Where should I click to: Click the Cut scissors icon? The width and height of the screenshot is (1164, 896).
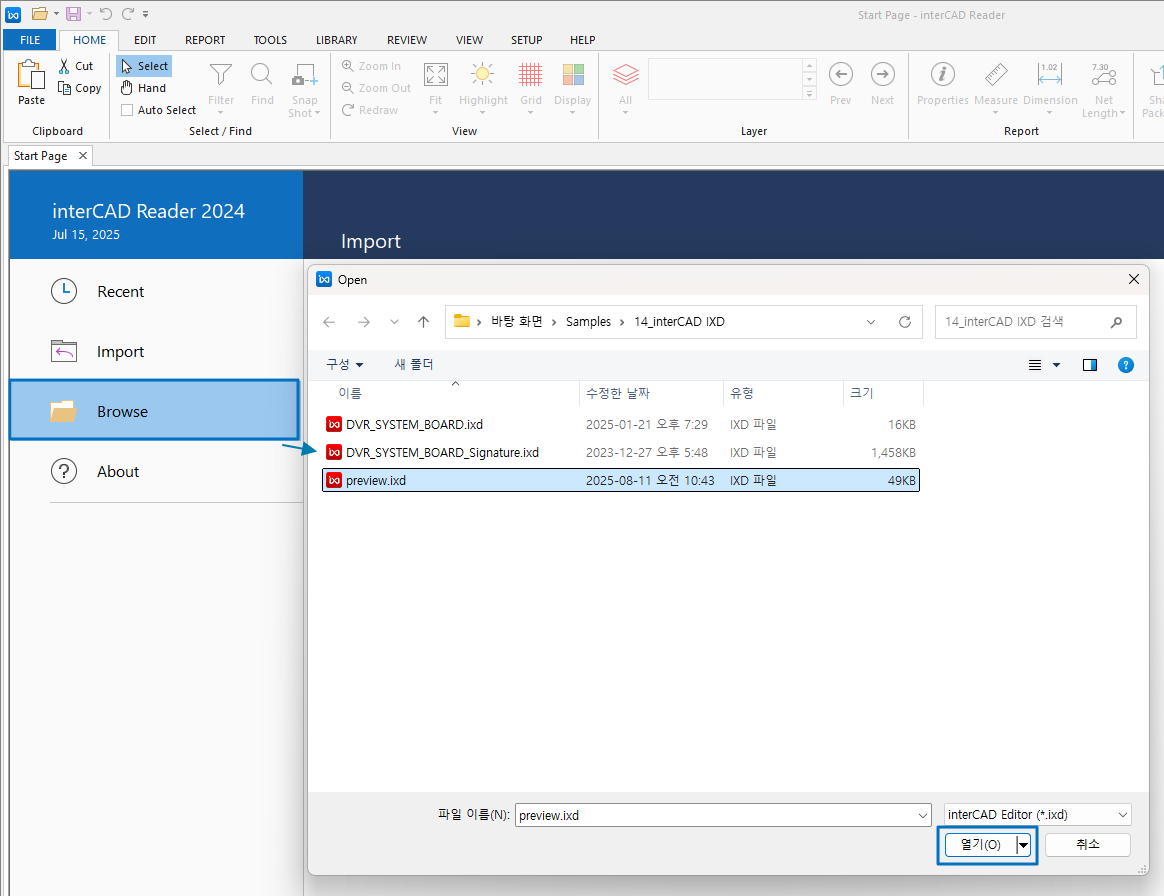click(x=65, y=66)
